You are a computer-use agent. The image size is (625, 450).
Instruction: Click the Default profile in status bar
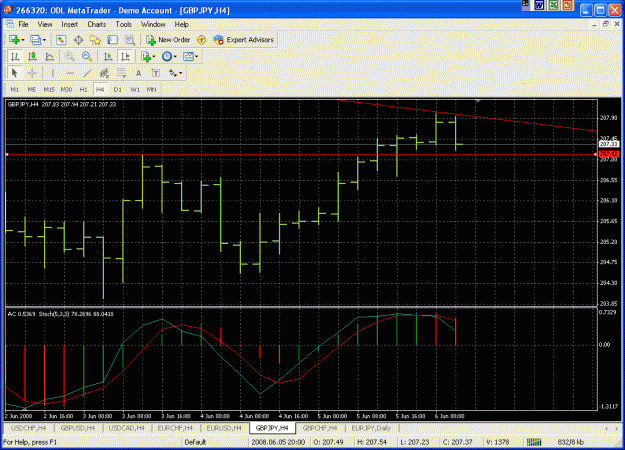coord(195,442)
